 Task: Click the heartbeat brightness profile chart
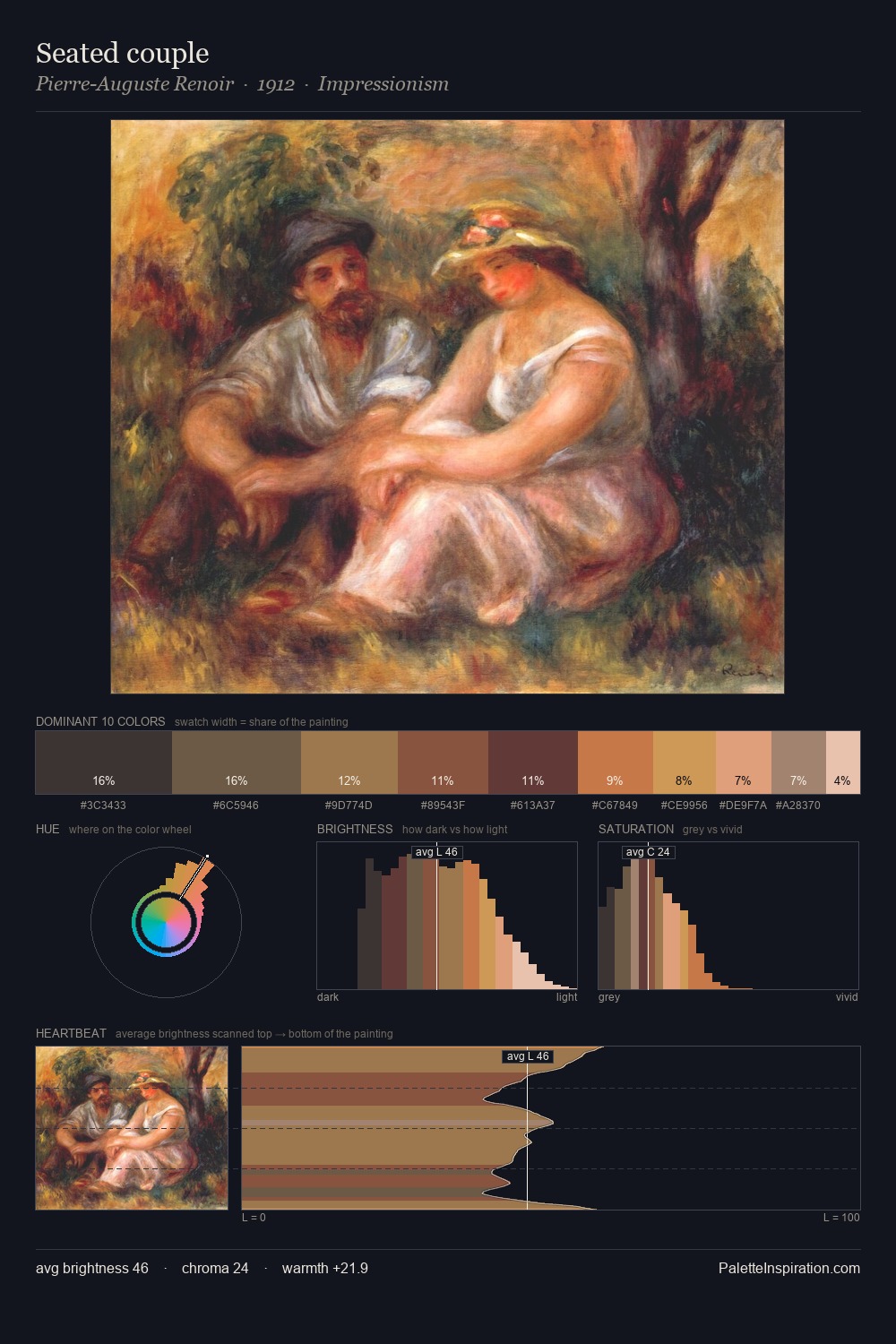551,1128
